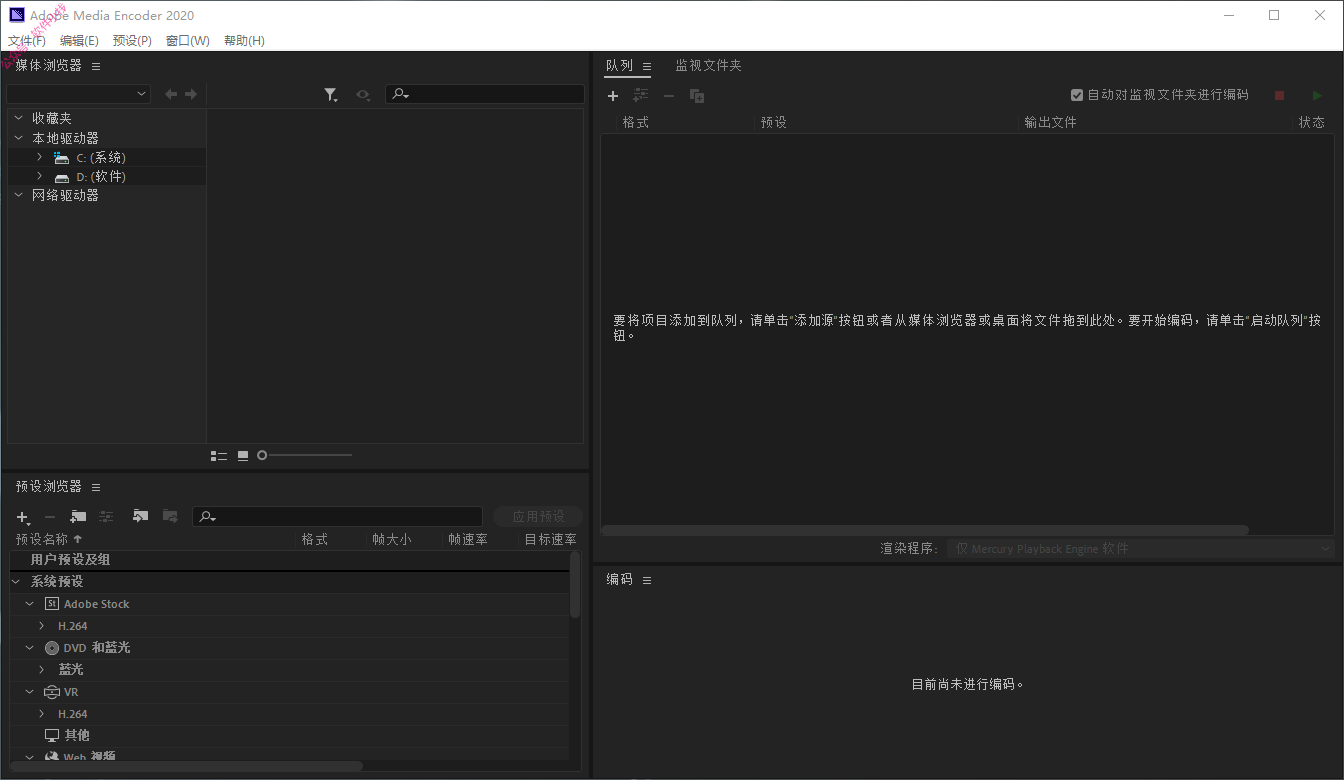This screenshot has width=1344, height=780.
Task: Click the preset 格式 column header
Action: 315,539
